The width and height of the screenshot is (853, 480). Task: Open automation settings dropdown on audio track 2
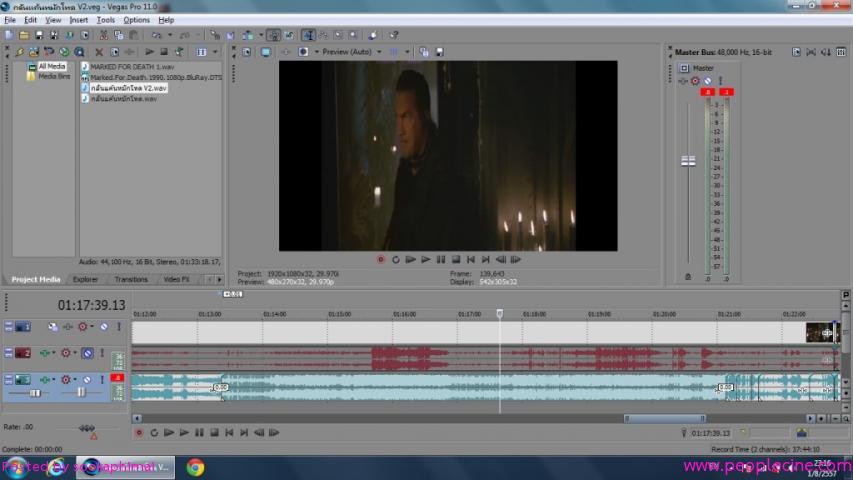[x=53, y=353]
